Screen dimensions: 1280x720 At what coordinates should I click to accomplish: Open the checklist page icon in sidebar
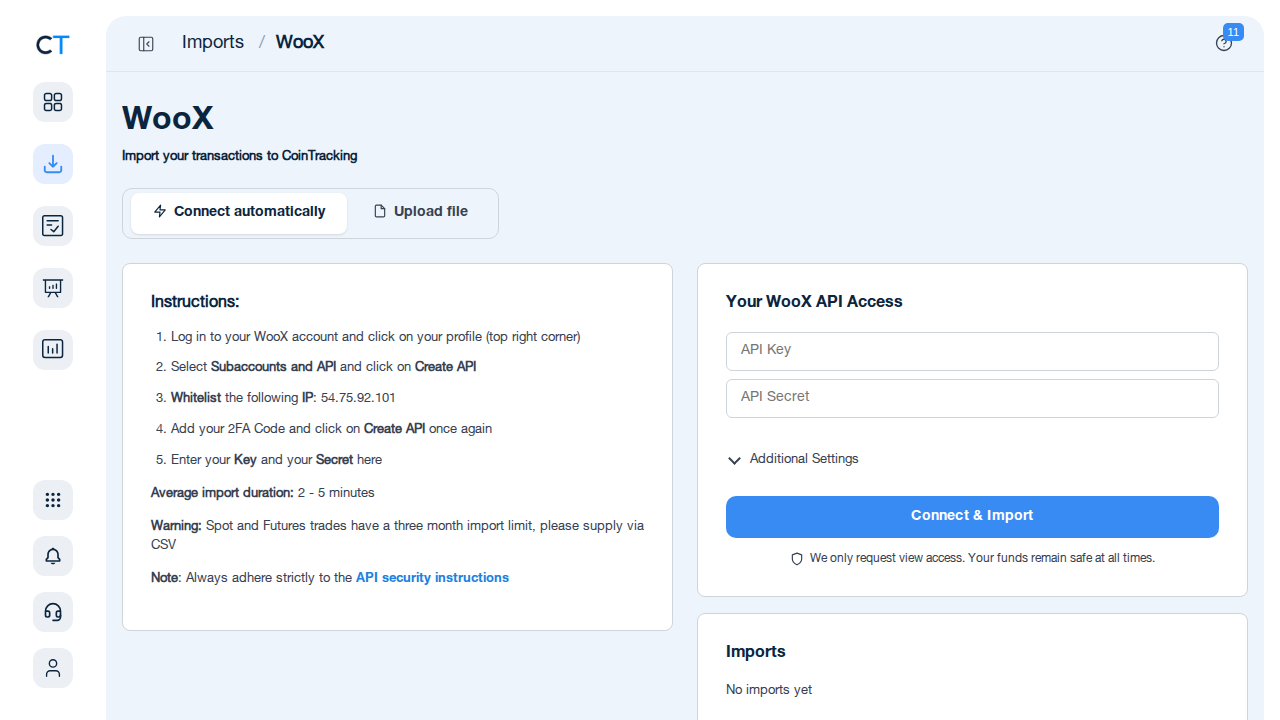pyautogui.click(x=53, y=226)
